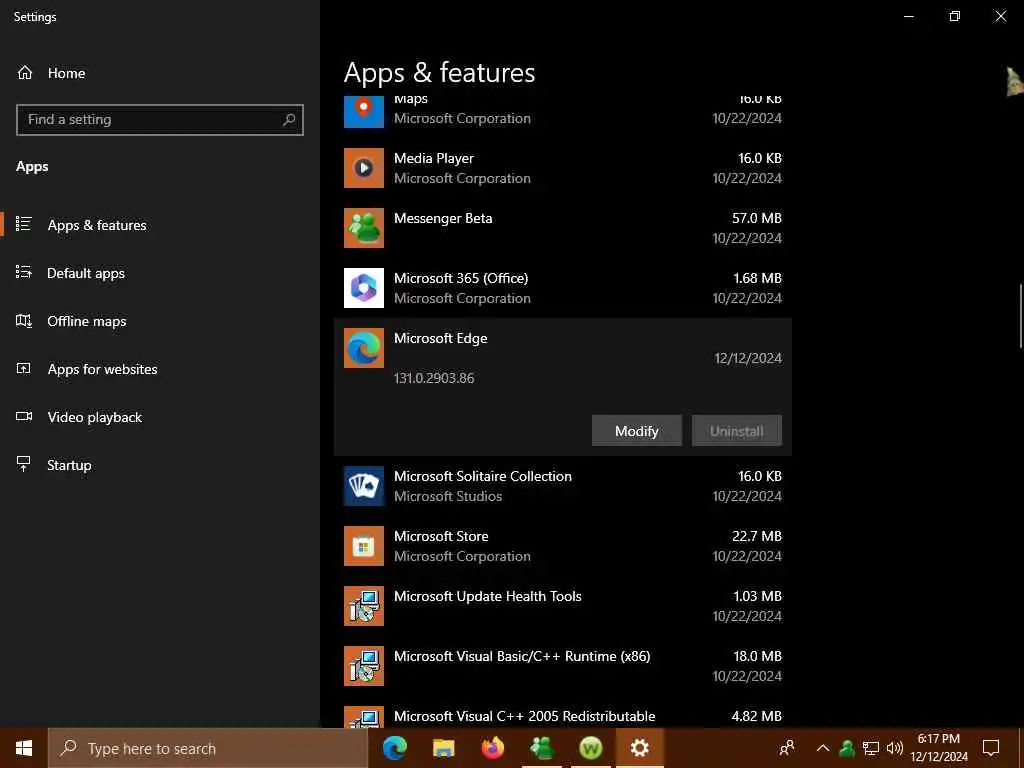Image resolution: width=1024 pixels, height=768 pixels.
Task: Open File Explorer from the taskbar
Action: click(443, 748)
